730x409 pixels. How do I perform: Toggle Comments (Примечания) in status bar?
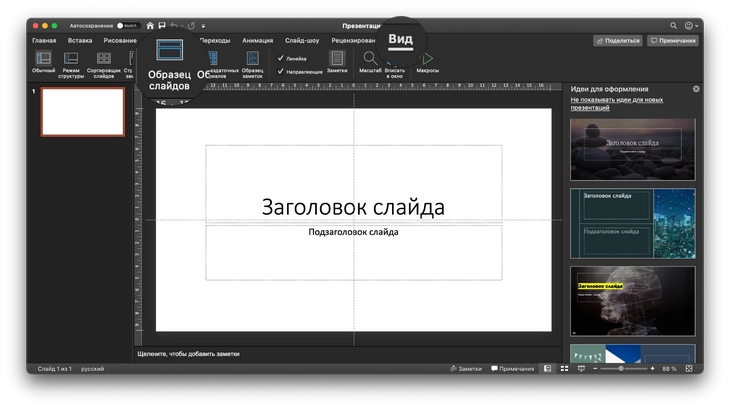click(513, 369)
